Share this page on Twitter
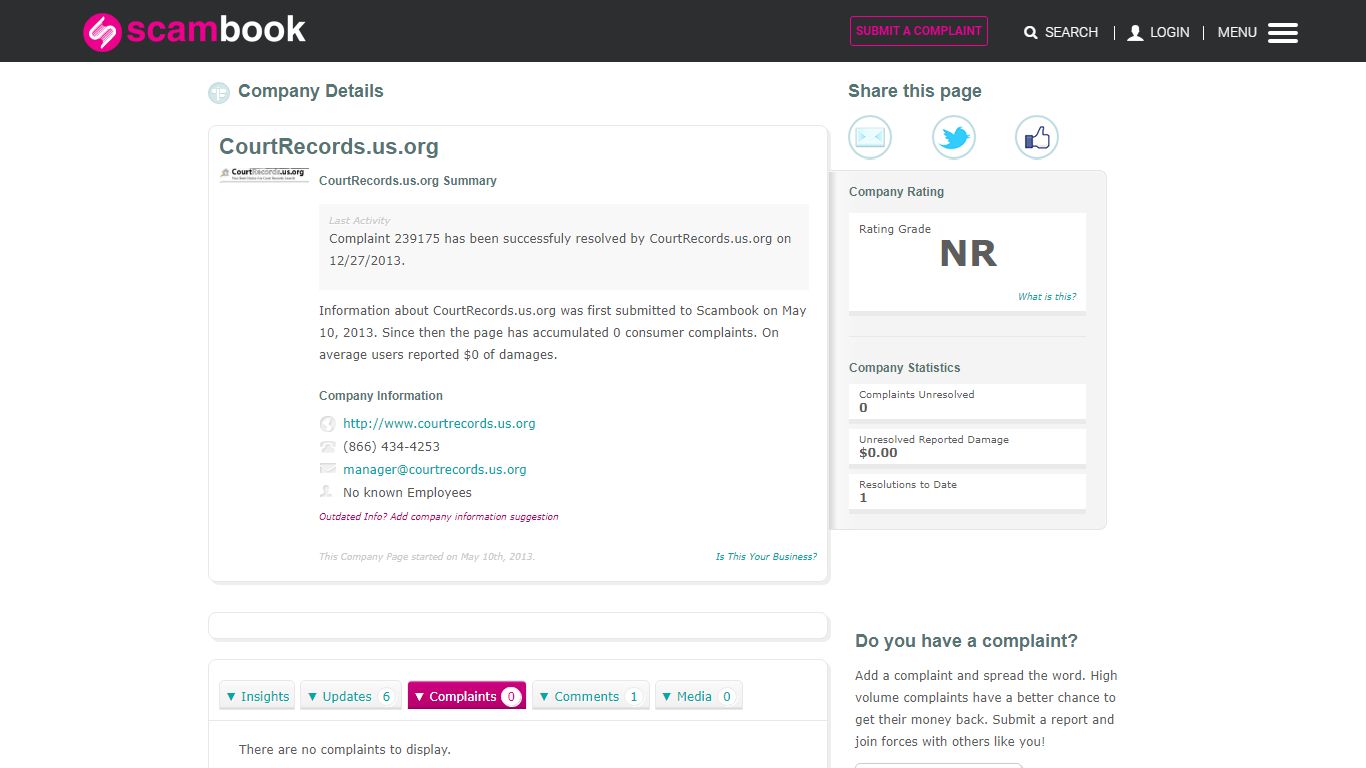The width and height of the screenshot is (1366, 768). coord(954,137)
